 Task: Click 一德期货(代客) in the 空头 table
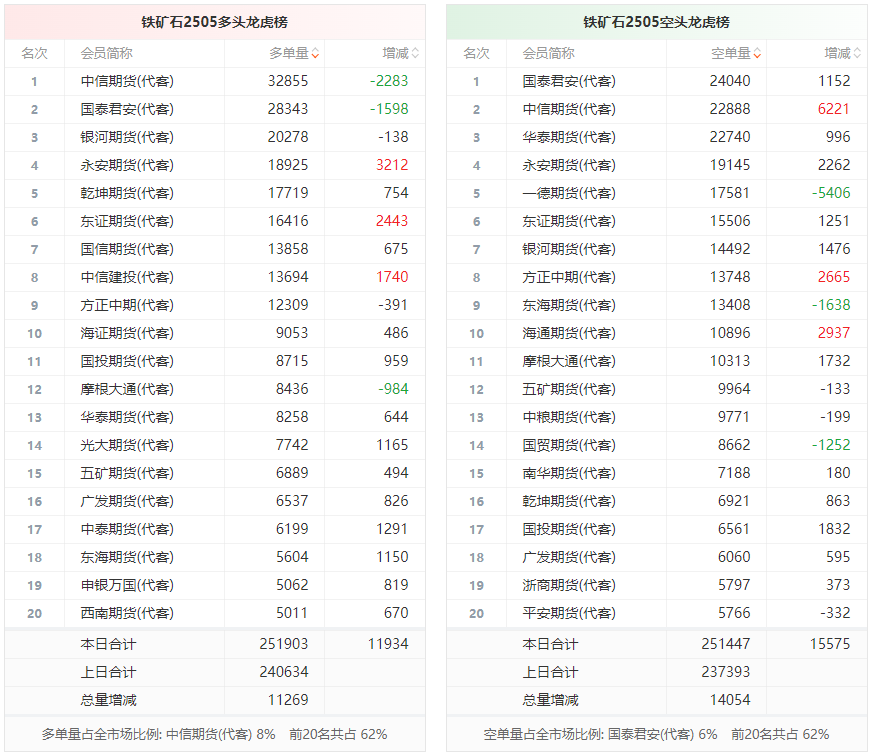click(x=569, y=194)
